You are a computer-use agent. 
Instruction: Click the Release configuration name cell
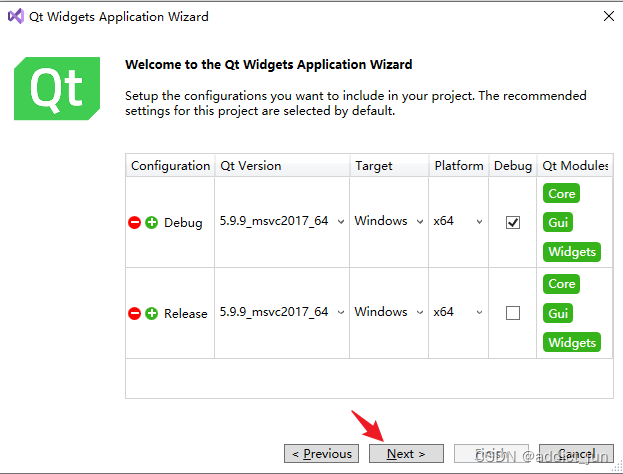[x=186, y=313]
